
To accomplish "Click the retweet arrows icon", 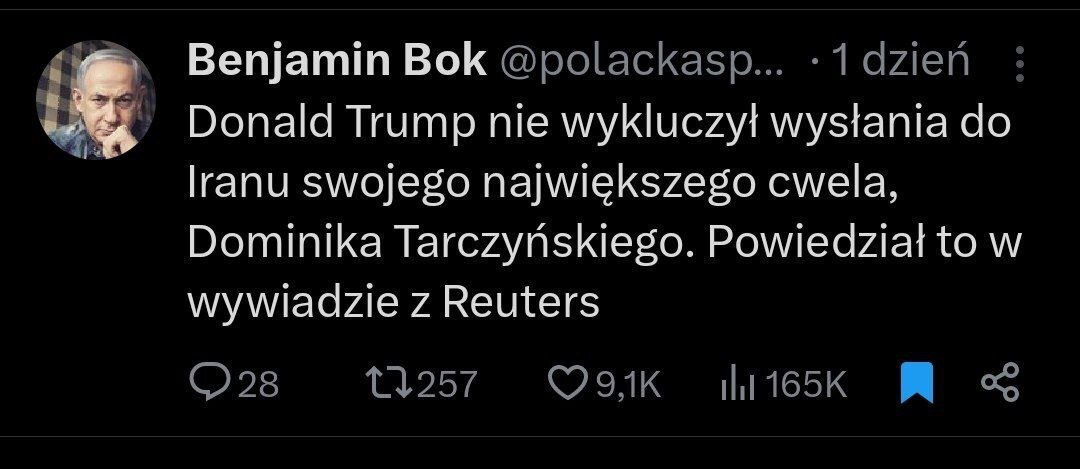I will coord(386,383).
